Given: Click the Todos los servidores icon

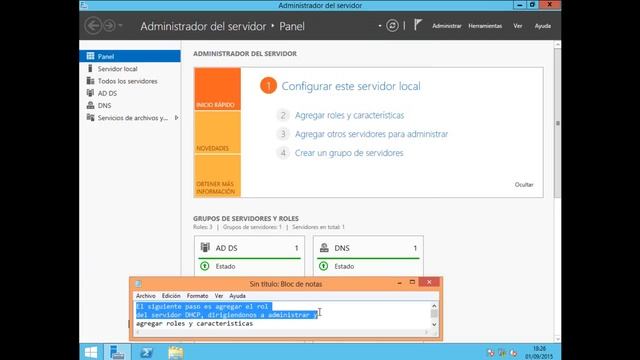Looking at the screenshot, I should (x=90, y=80).
